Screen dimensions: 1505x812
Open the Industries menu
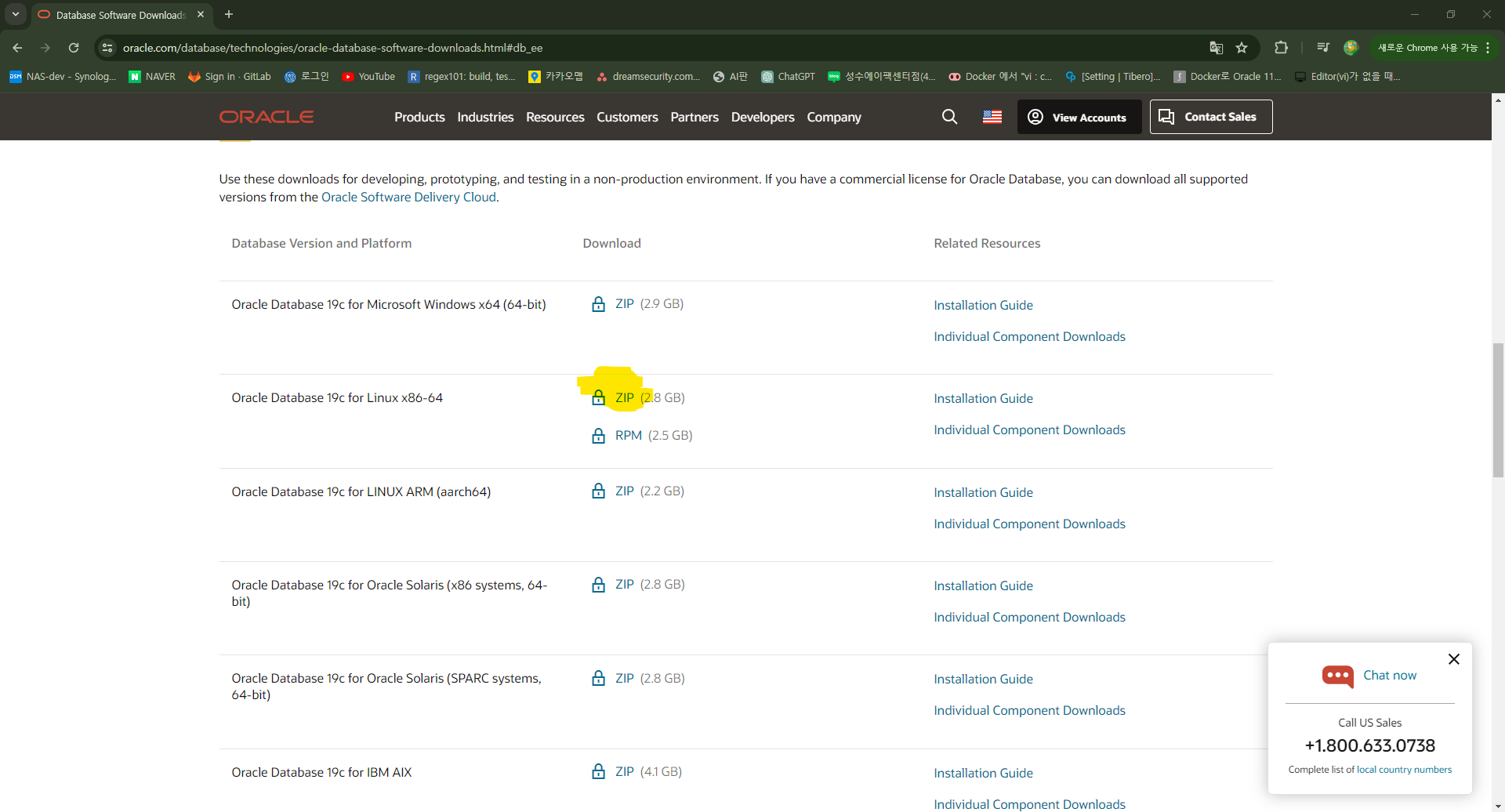(x=485, y=117)
